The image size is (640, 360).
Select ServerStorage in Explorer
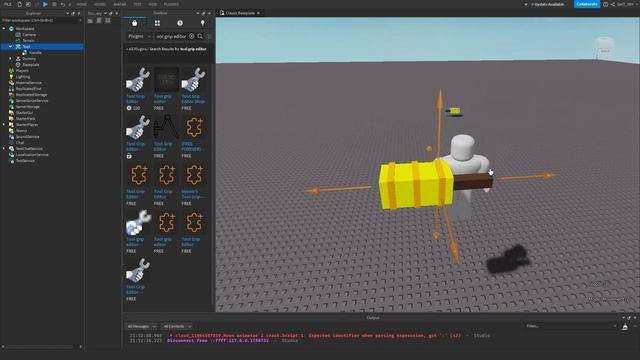[x=28, y=107]
